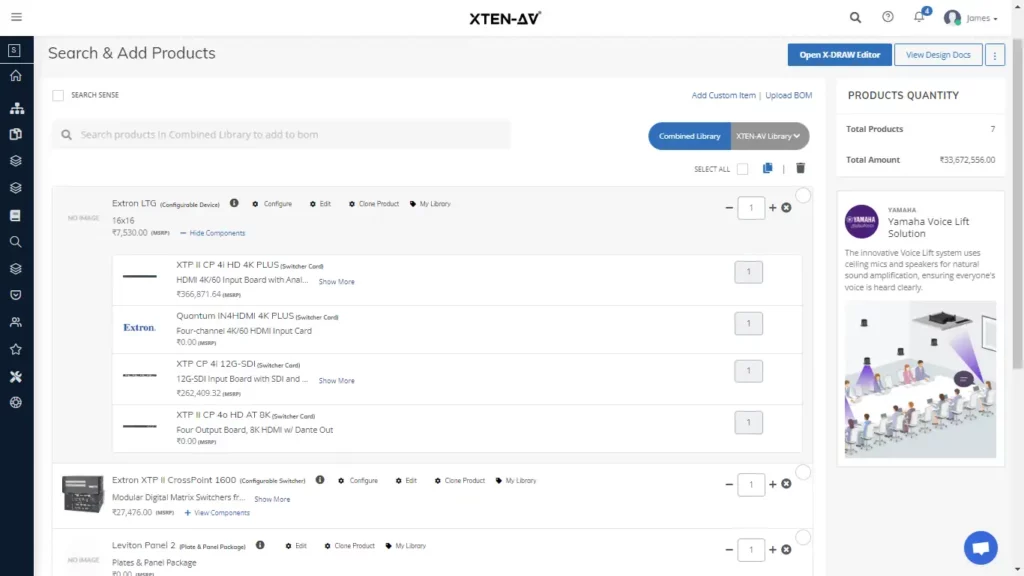Open the hamburger menu
The image size is (1024, 576).
[16, 17]
